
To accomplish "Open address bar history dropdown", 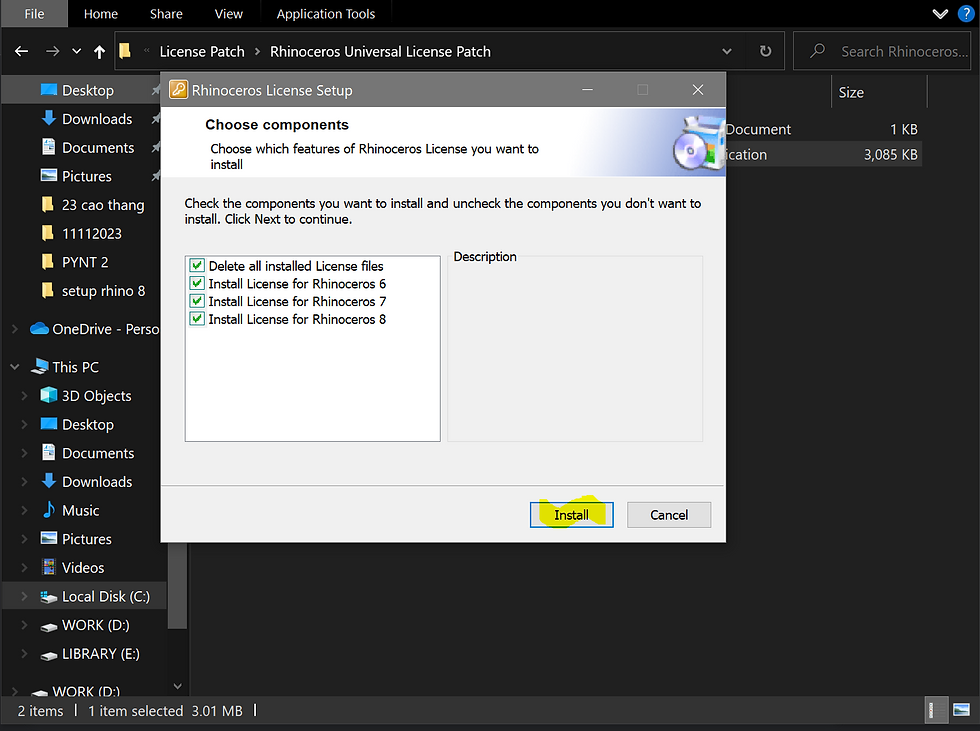I will 727,51.
